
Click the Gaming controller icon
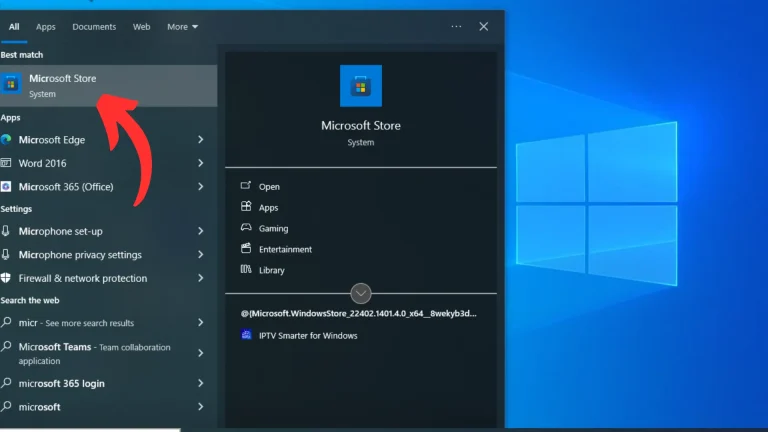[x=246, y=227]
